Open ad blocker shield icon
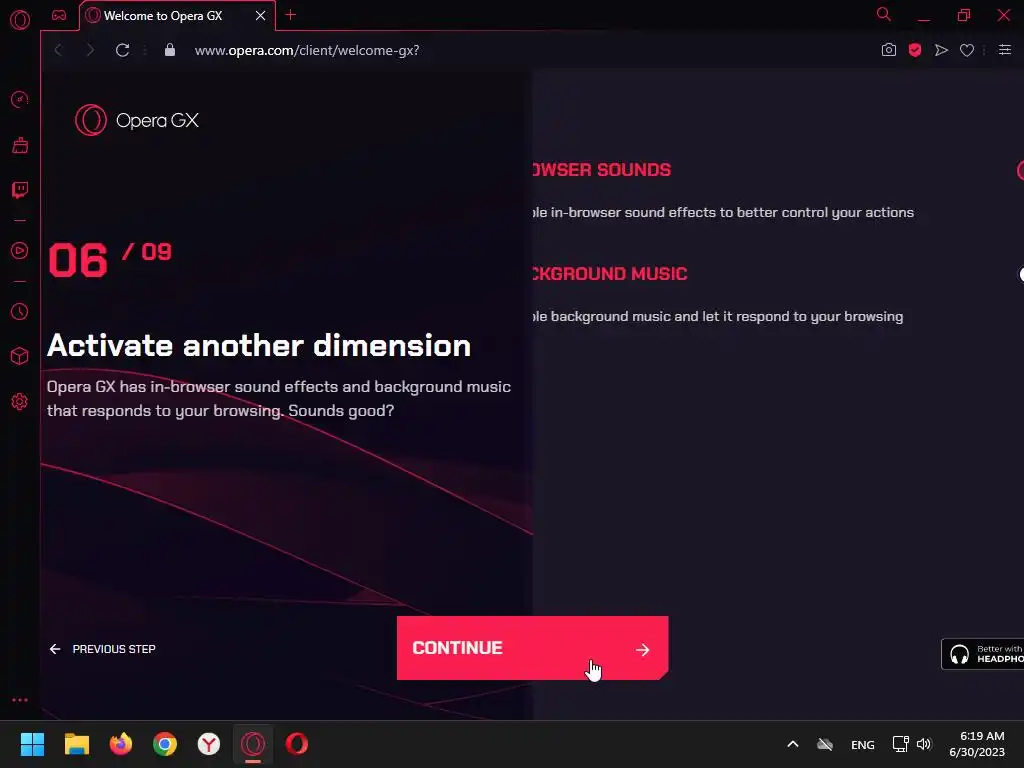 (915, 50)
